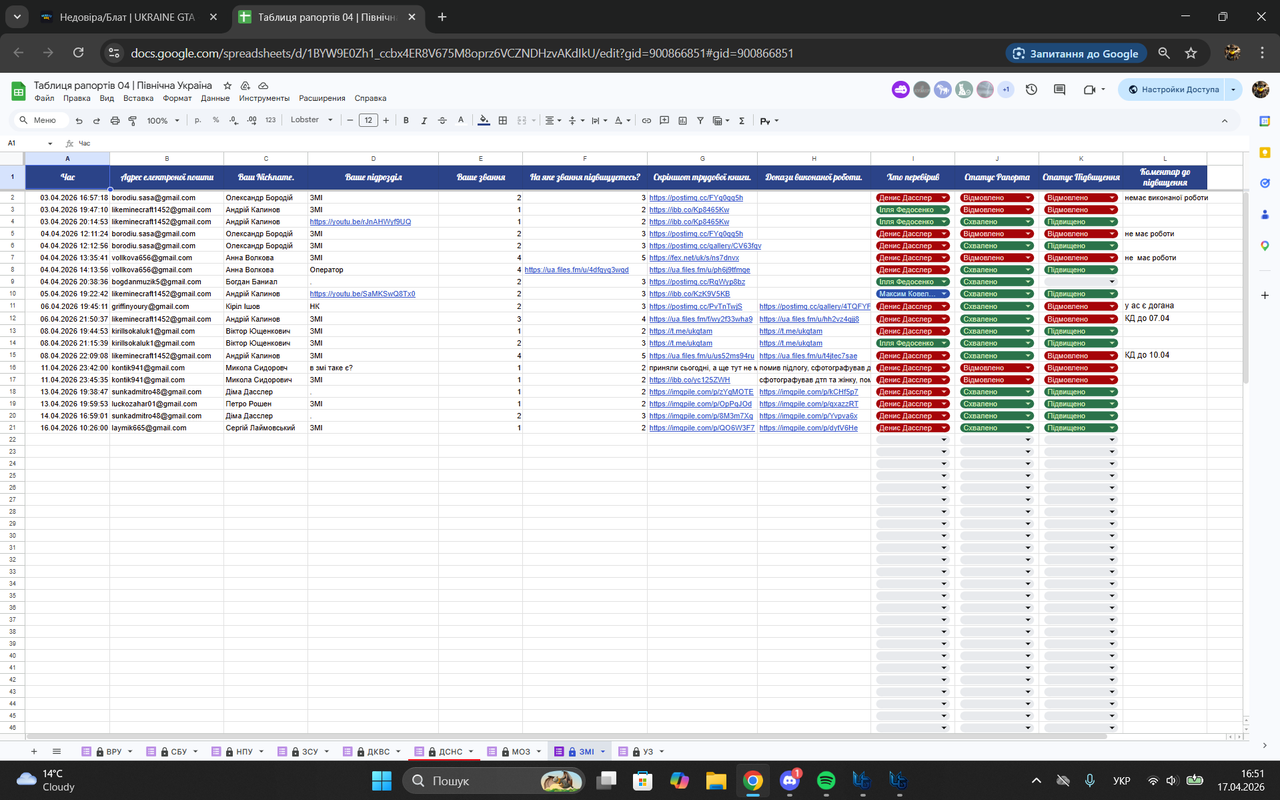Switch to ВРУ sheet tab
Image resolution: width=1280 pixels, height=800 pixels.
(x=113, y=751)
